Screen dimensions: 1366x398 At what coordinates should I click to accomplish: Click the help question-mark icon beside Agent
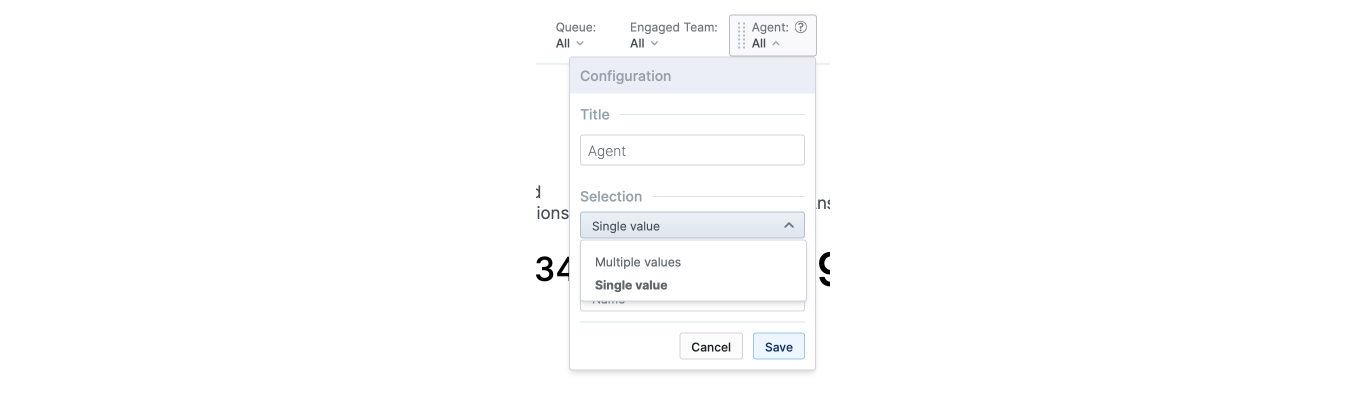801,28
